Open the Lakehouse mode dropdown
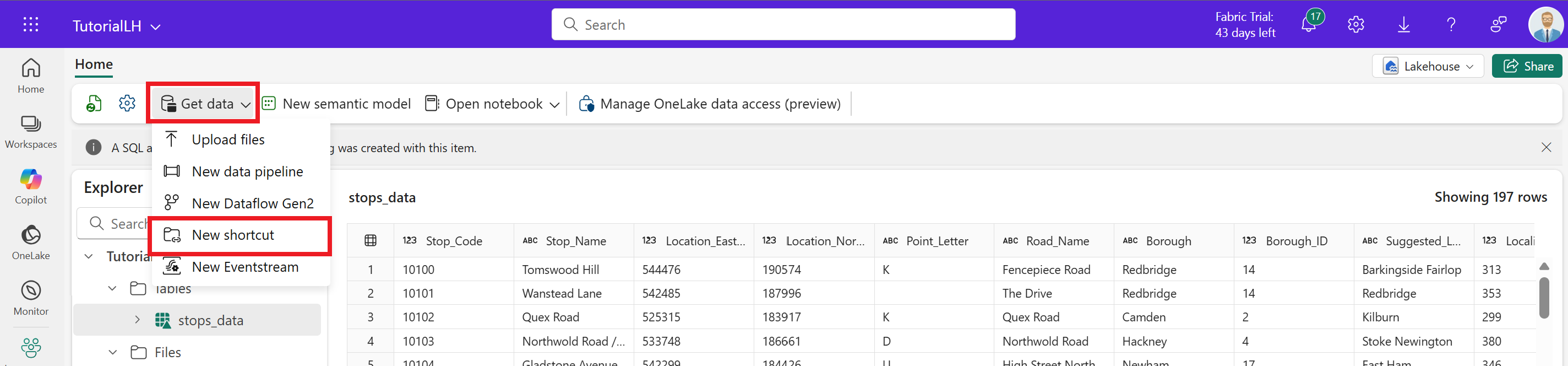Image resolution: width=1568 pixels, height=366 pixels. pos(1428,66)
